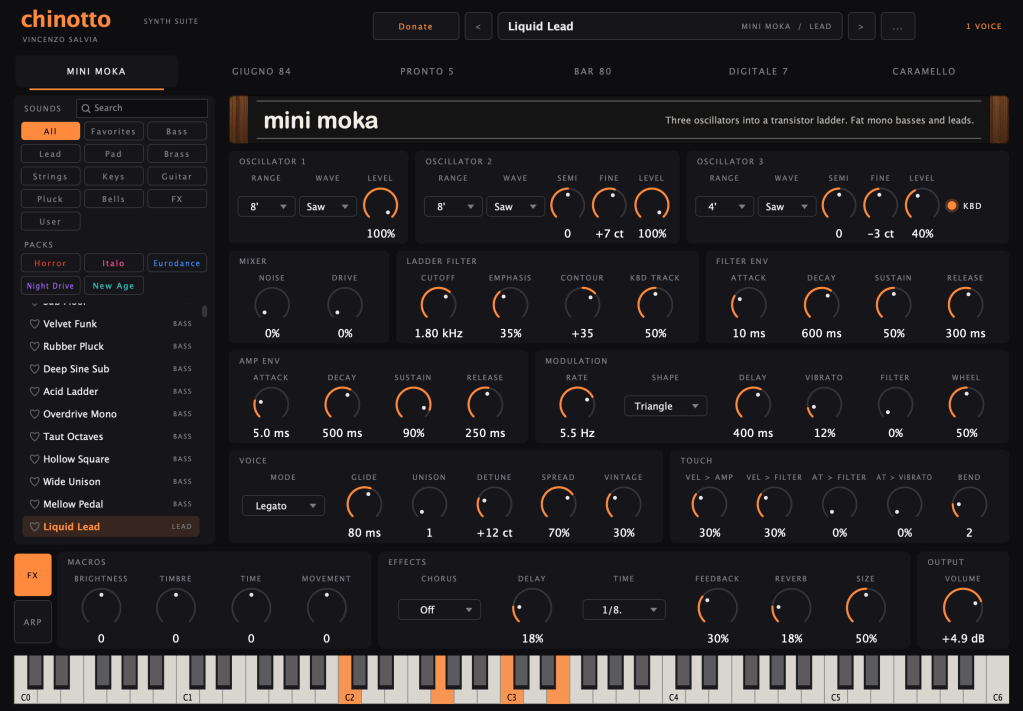This screenshot has height=711, width=1023.
Task: Open Oscillator 1 range dropdown
Action: tap(266, 207)
